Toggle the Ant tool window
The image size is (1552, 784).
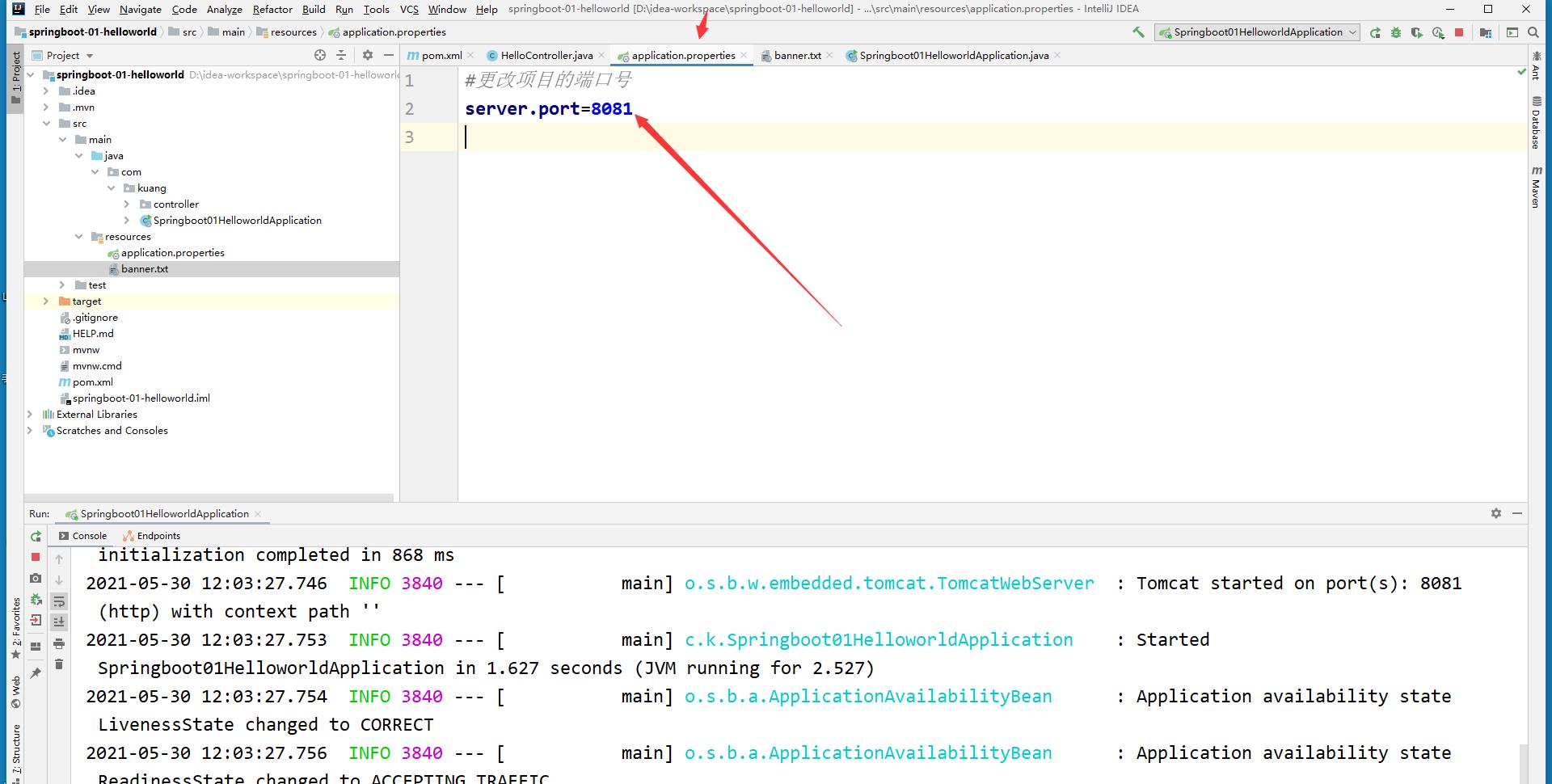coord(1536,65)
